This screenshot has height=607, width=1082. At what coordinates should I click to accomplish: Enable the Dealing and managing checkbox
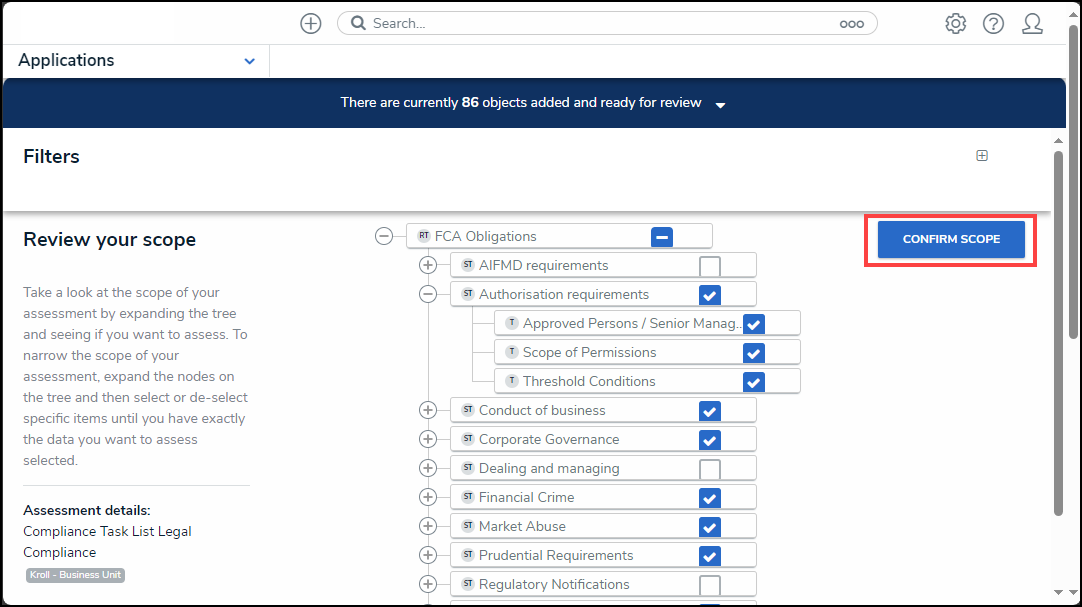709,469
